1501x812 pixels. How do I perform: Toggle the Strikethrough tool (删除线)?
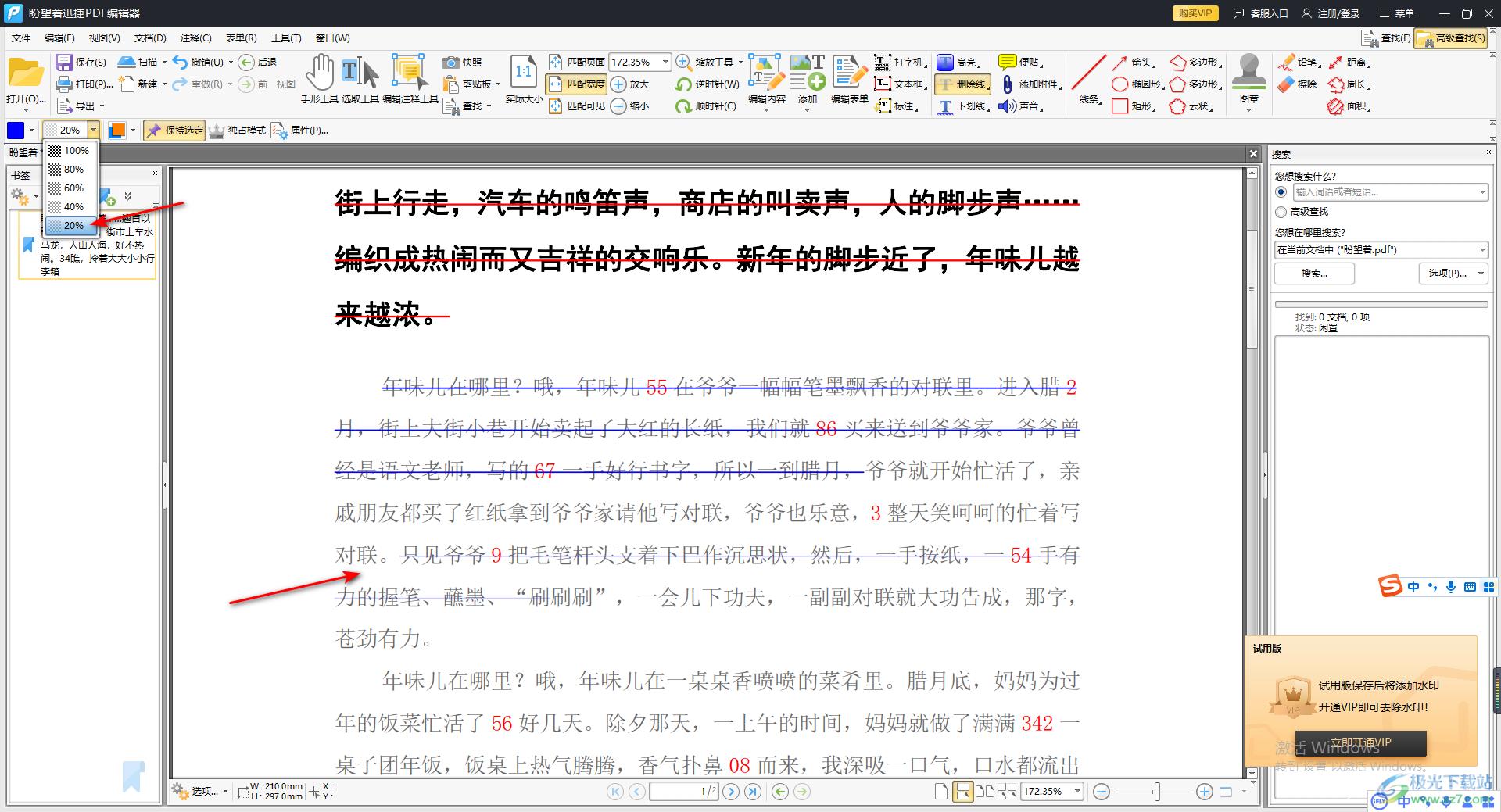point(963,84)
